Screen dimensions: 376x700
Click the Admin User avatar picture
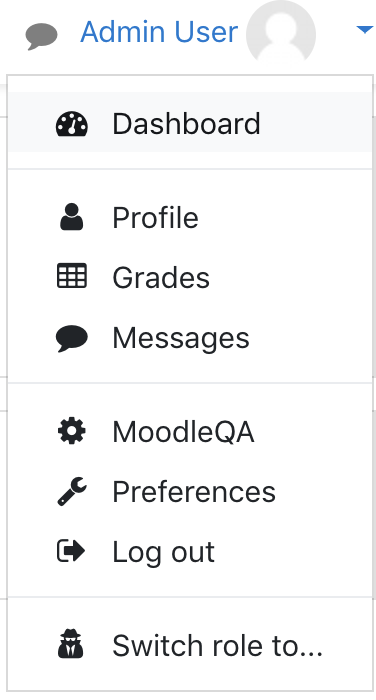coord(281,33)
